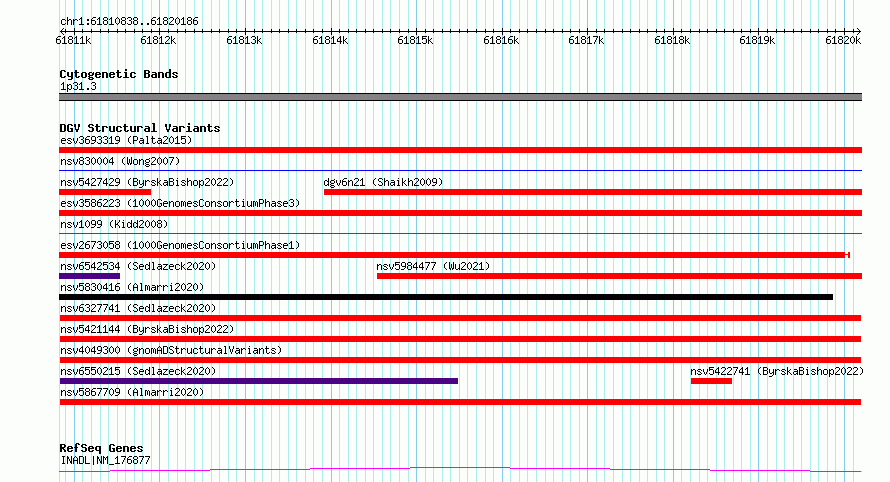The height and width of the screenshot is (482, 890).
Task: Select the nsv830004 (Wong2007) variant label
Action: (x=120, y=161)
